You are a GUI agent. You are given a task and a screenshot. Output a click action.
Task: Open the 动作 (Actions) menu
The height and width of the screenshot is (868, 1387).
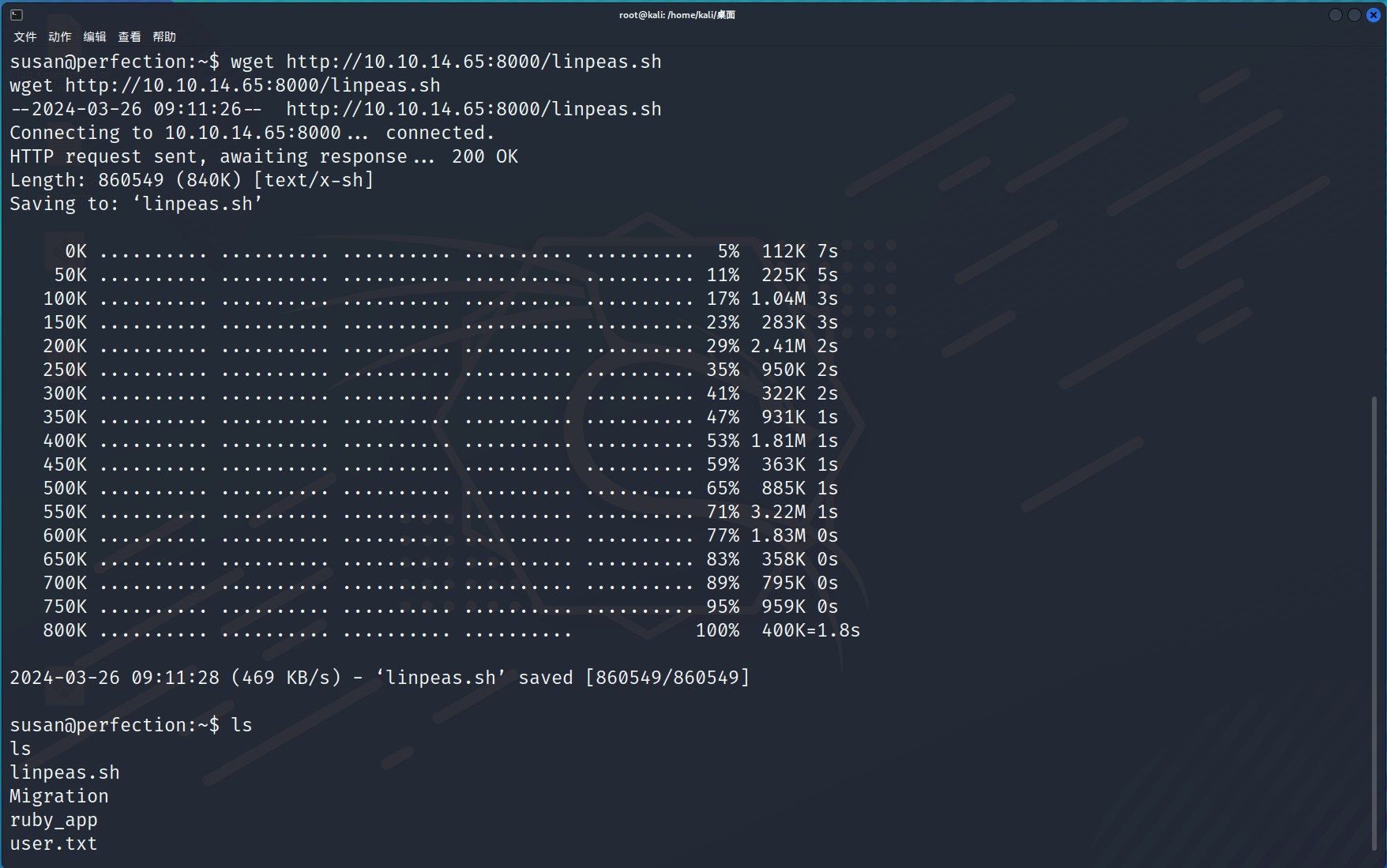click(60, 37)
